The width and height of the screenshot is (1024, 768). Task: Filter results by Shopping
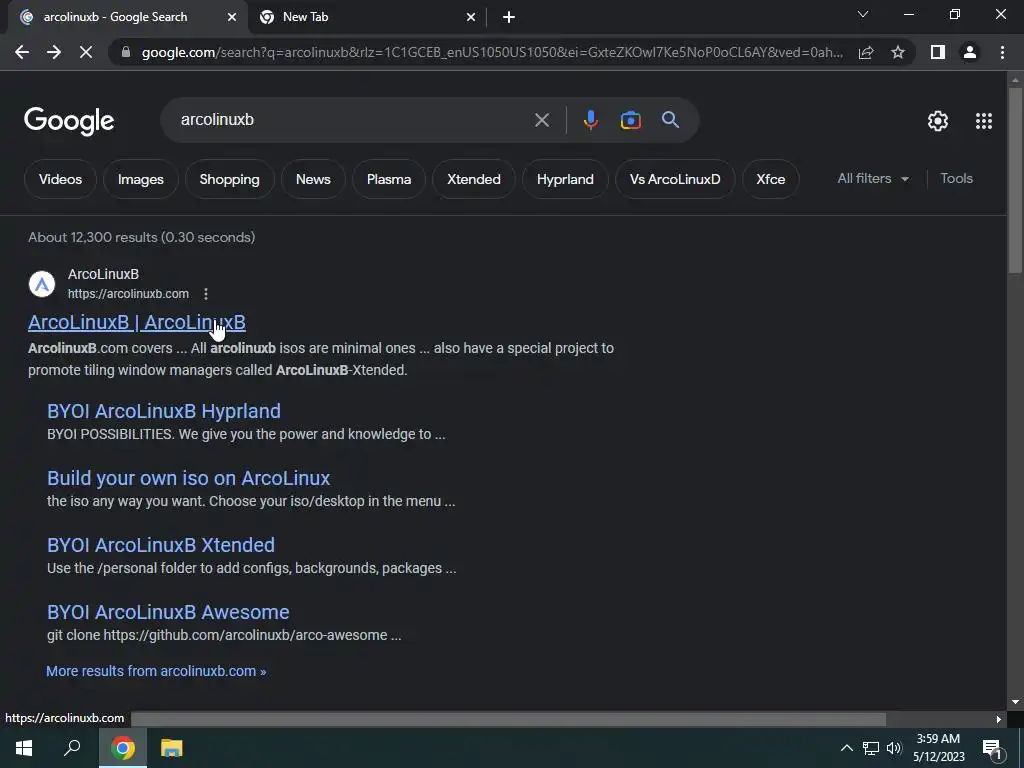click(229, 179)
